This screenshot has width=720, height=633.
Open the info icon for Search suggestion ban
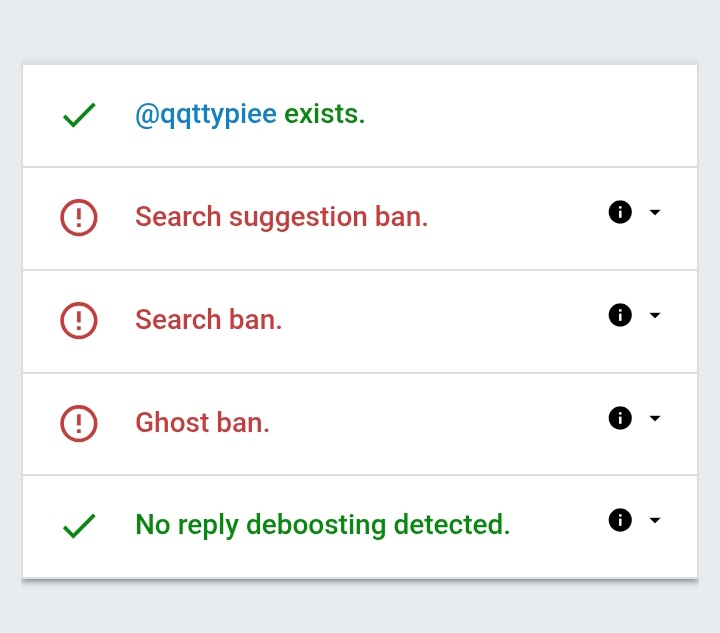(620, 213)
